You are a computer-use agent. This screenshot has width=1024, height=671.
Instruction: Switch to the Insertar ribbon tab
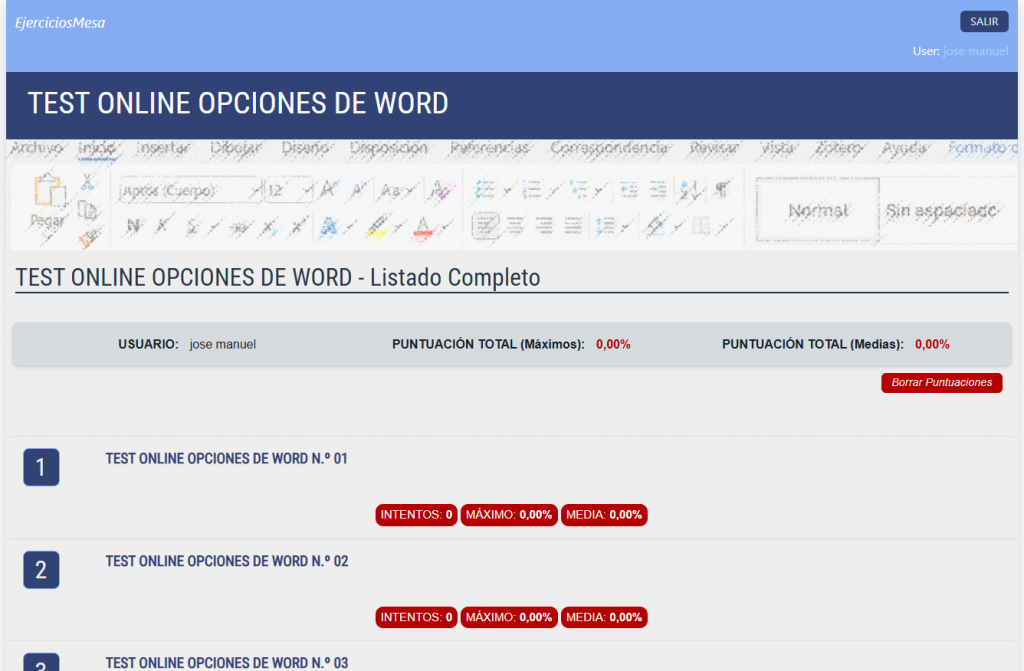[163, 148]
